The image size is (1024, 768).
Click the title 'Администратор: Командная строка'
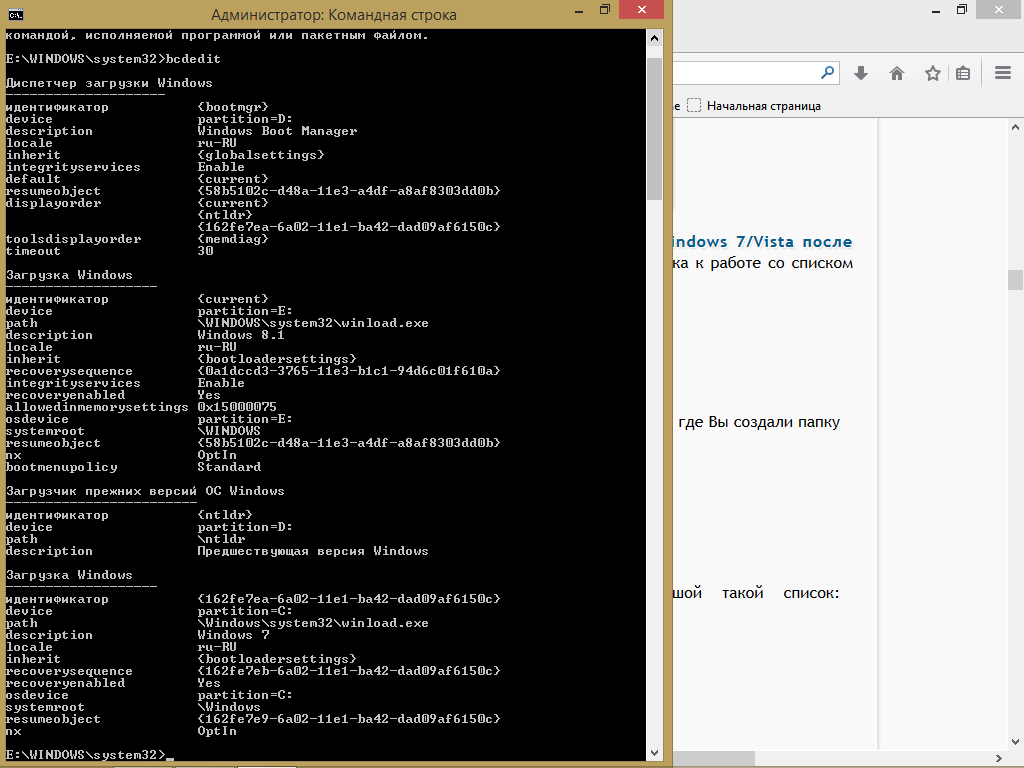pyautogui.click(x=334, y=15)
